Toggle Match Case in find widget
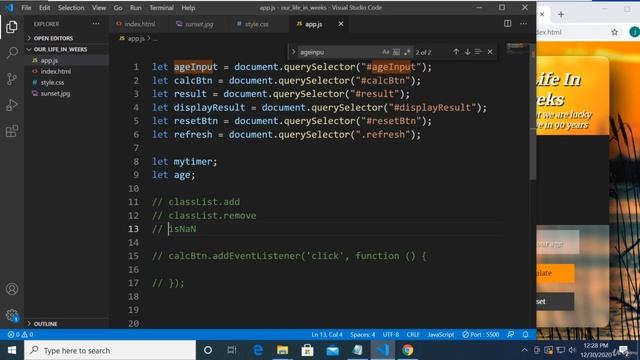Image resolution: width=640 pixels, height=360 pixels. point(386,52)
